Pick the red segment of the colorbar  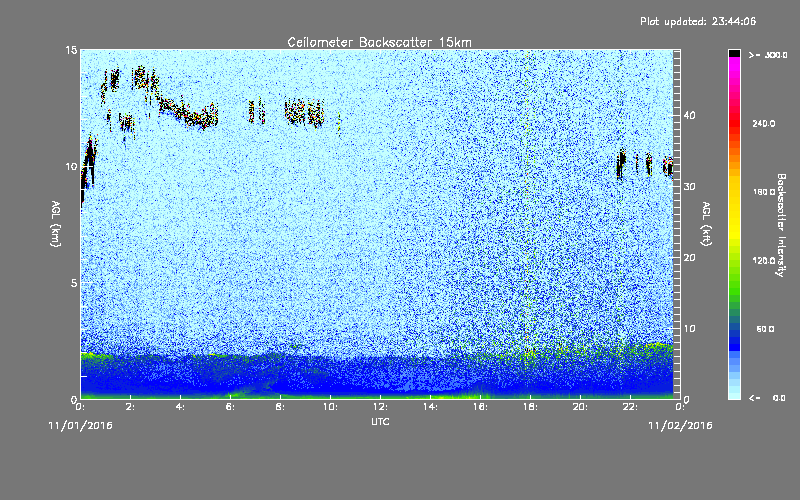[x=734, y=122]
